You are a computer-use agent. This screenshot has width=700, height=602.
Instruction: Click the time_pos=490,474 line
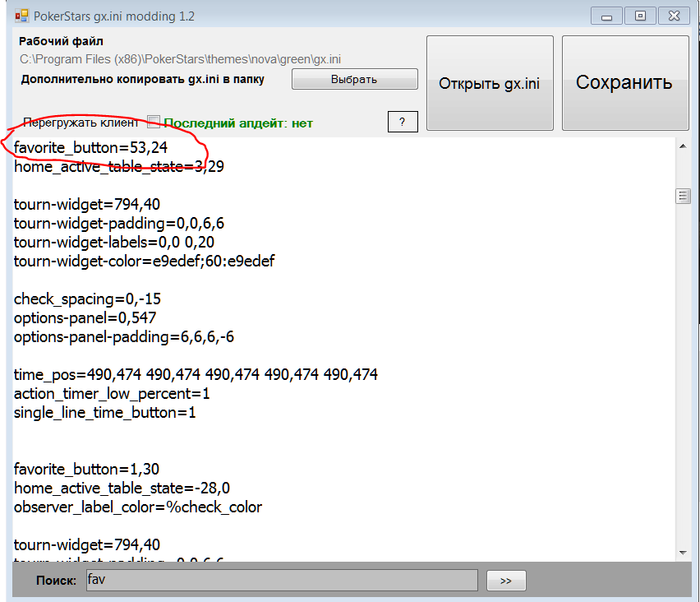tap(196, 374)
